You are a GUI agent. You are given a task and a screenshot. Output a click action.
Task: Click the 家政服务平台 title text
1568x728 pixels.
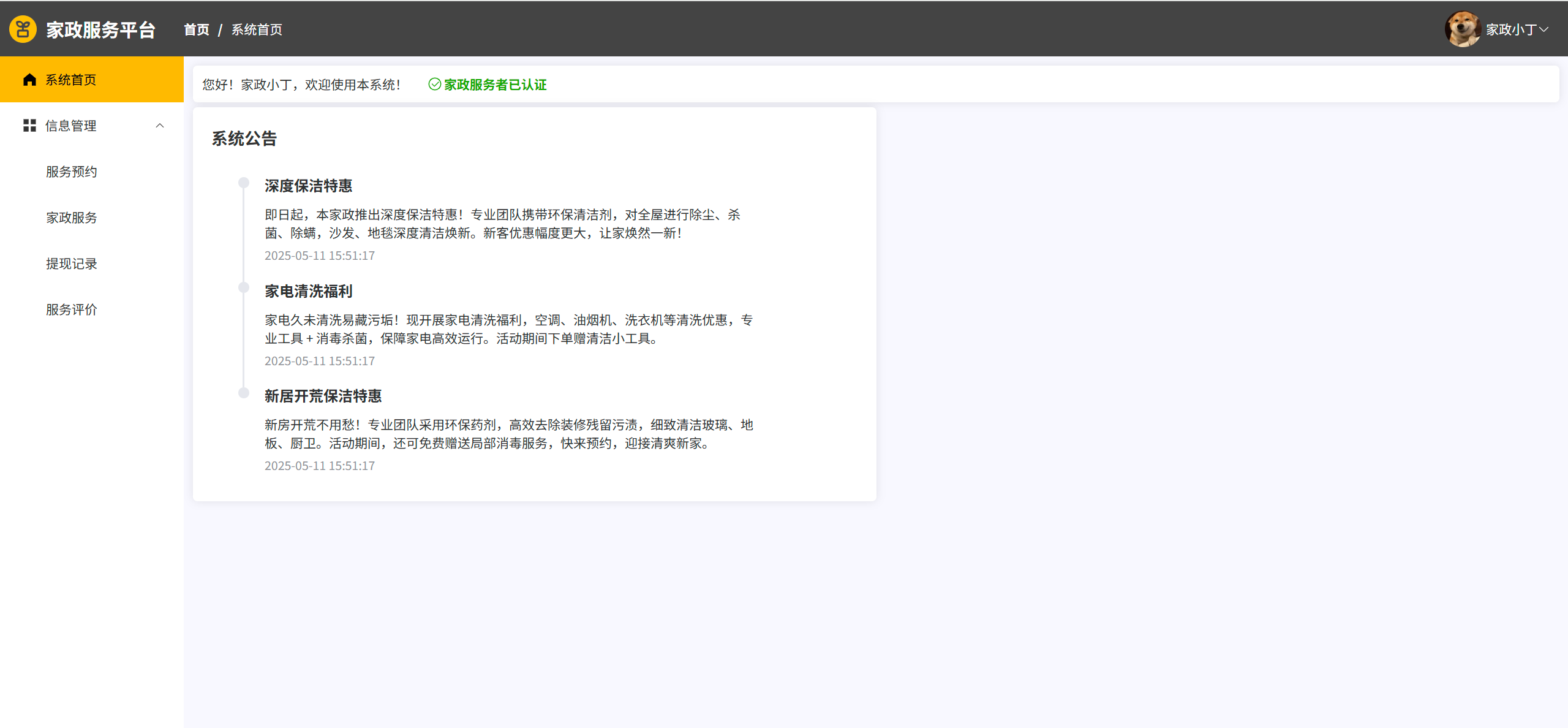[101, 29]
